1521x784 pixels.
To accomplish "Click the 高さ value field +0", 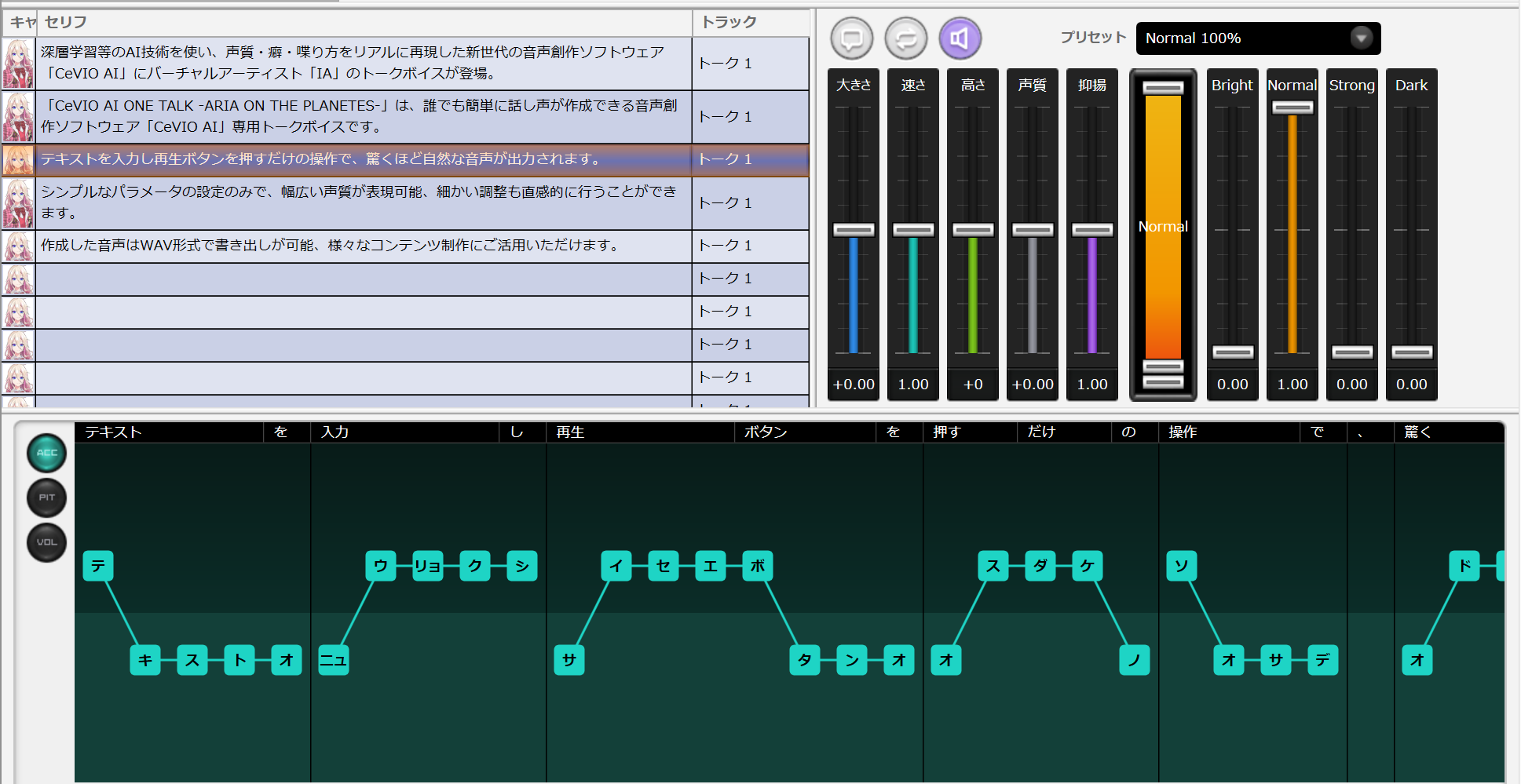I will click(x=973, y=385).
